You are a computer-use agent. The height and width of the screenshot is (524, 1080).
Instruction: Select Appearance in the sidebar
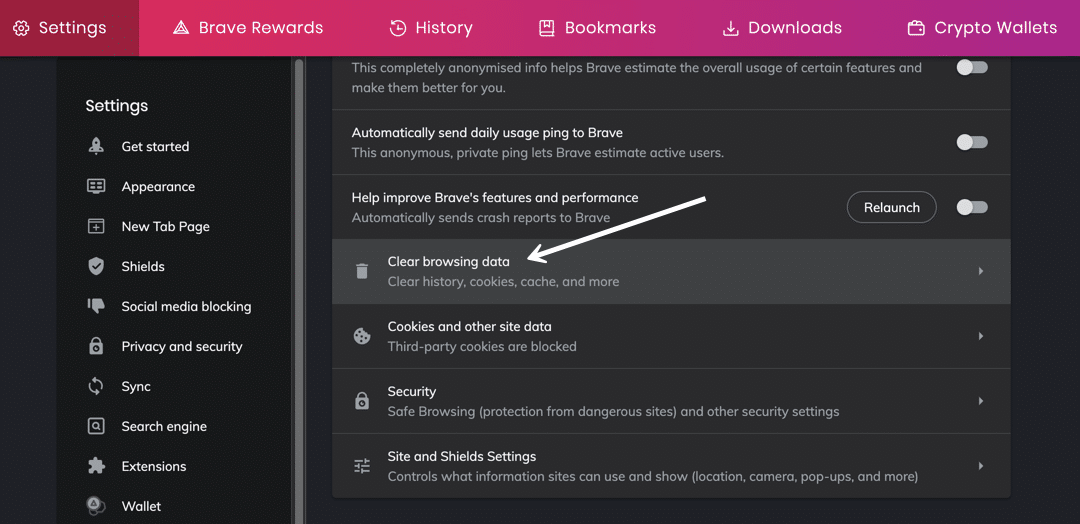click(x=158, y=186)
